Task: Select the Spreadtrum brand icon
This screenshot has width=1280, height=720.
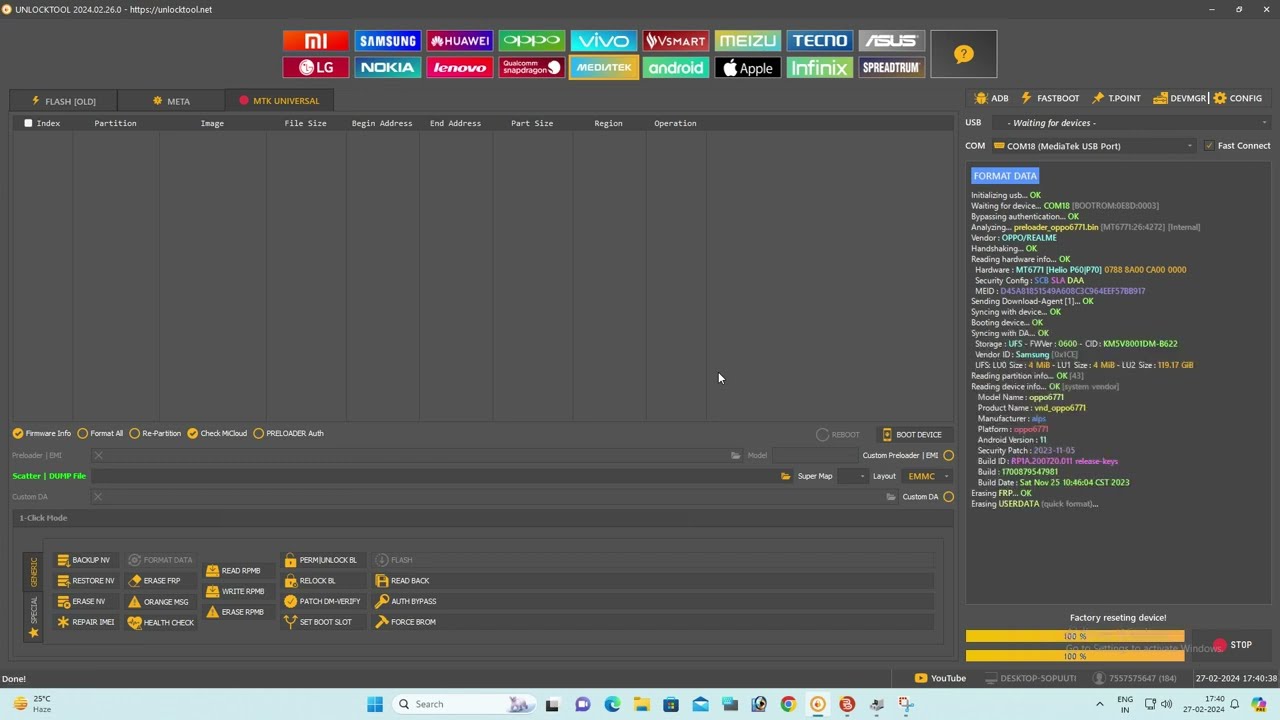Action: coord(891,68)
